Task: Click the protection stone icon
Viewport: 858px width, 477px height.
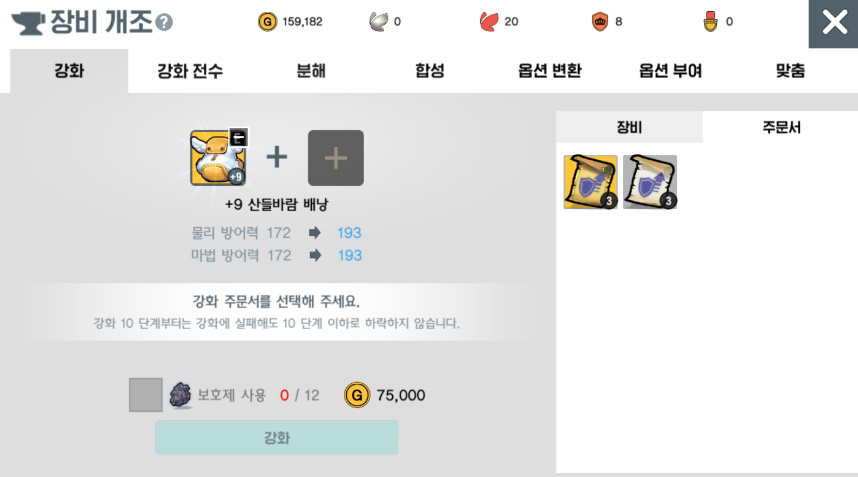Action: (x=180, y=394)
